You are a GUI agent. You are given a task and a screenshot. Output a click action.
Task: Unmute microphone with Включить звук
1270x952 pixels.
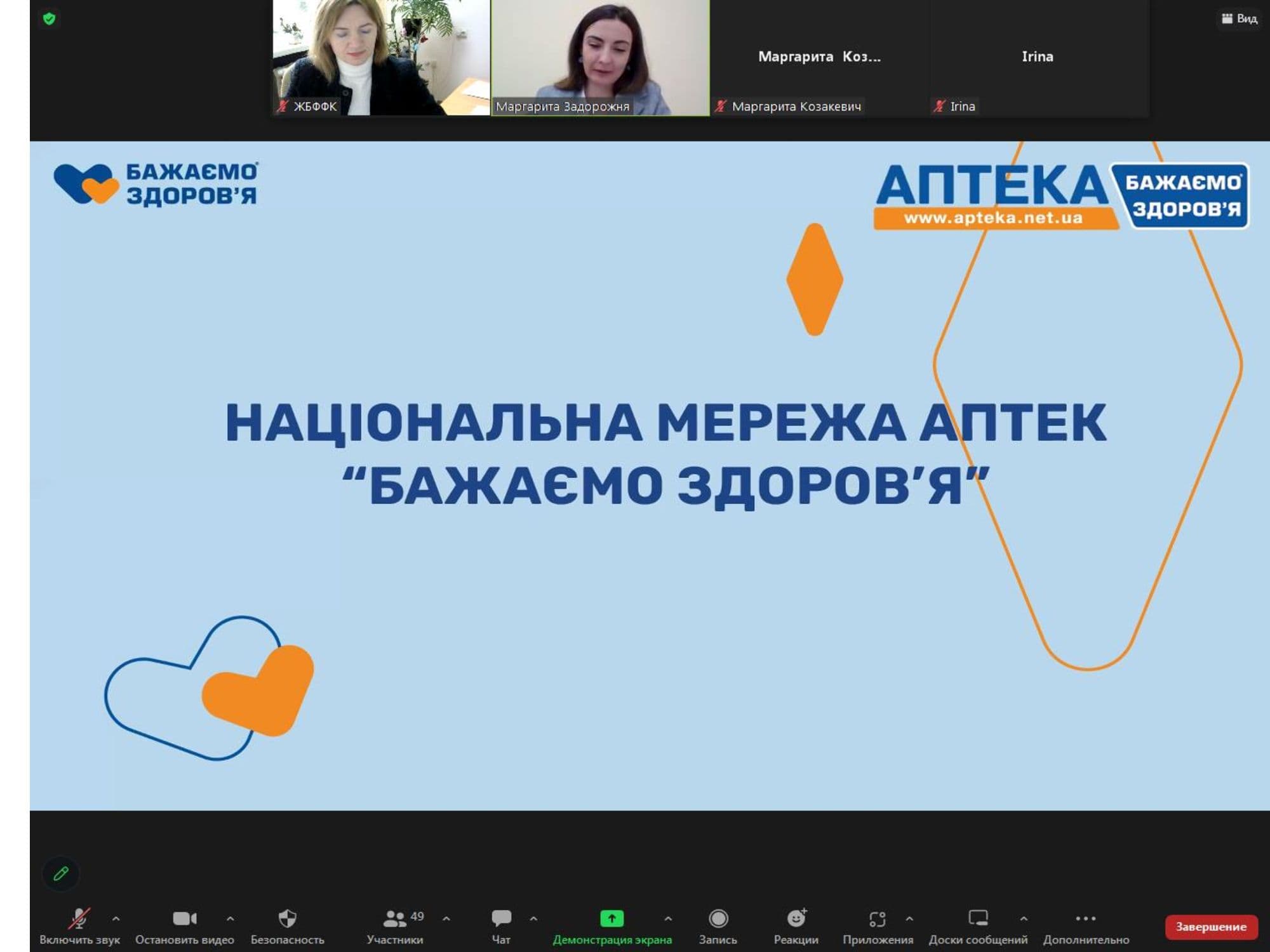(79, 927)
